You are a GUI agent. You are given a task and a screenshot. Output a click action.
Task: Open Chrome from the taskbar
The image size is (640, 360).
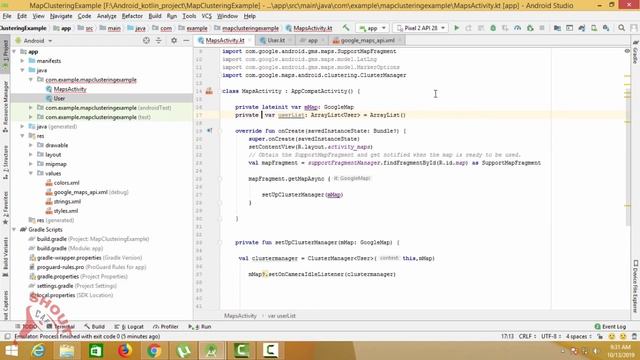click(154, 351)
